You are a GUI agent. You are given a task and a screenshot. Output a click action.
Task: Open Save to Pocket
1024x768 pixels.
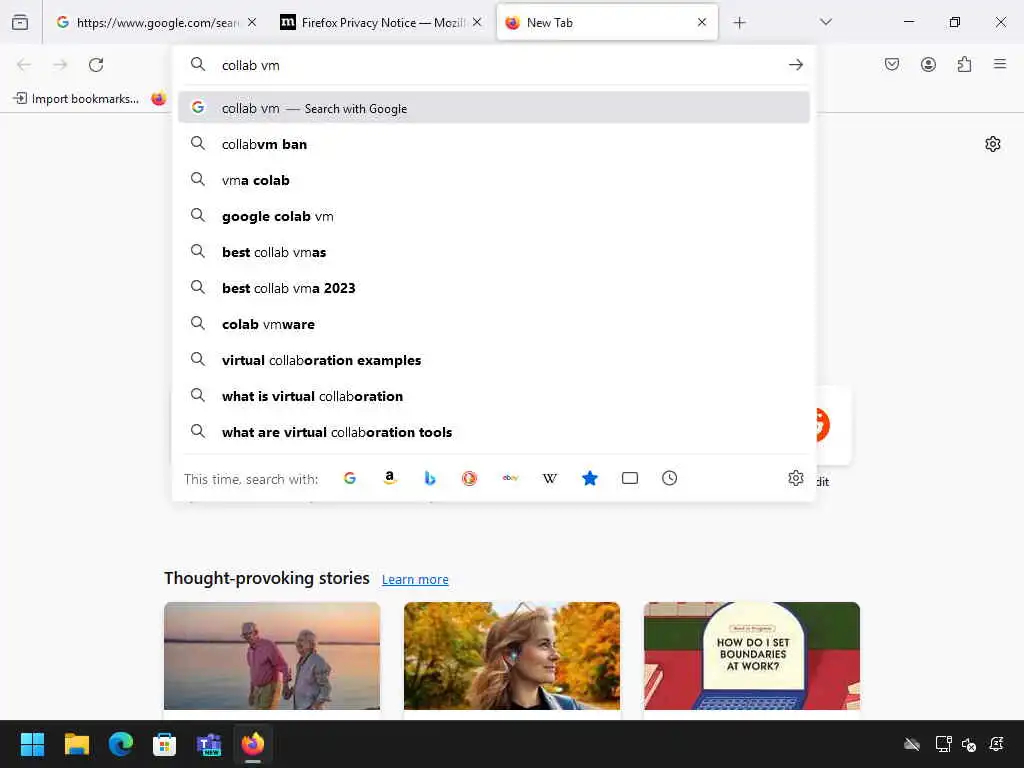tap(892, 64)
